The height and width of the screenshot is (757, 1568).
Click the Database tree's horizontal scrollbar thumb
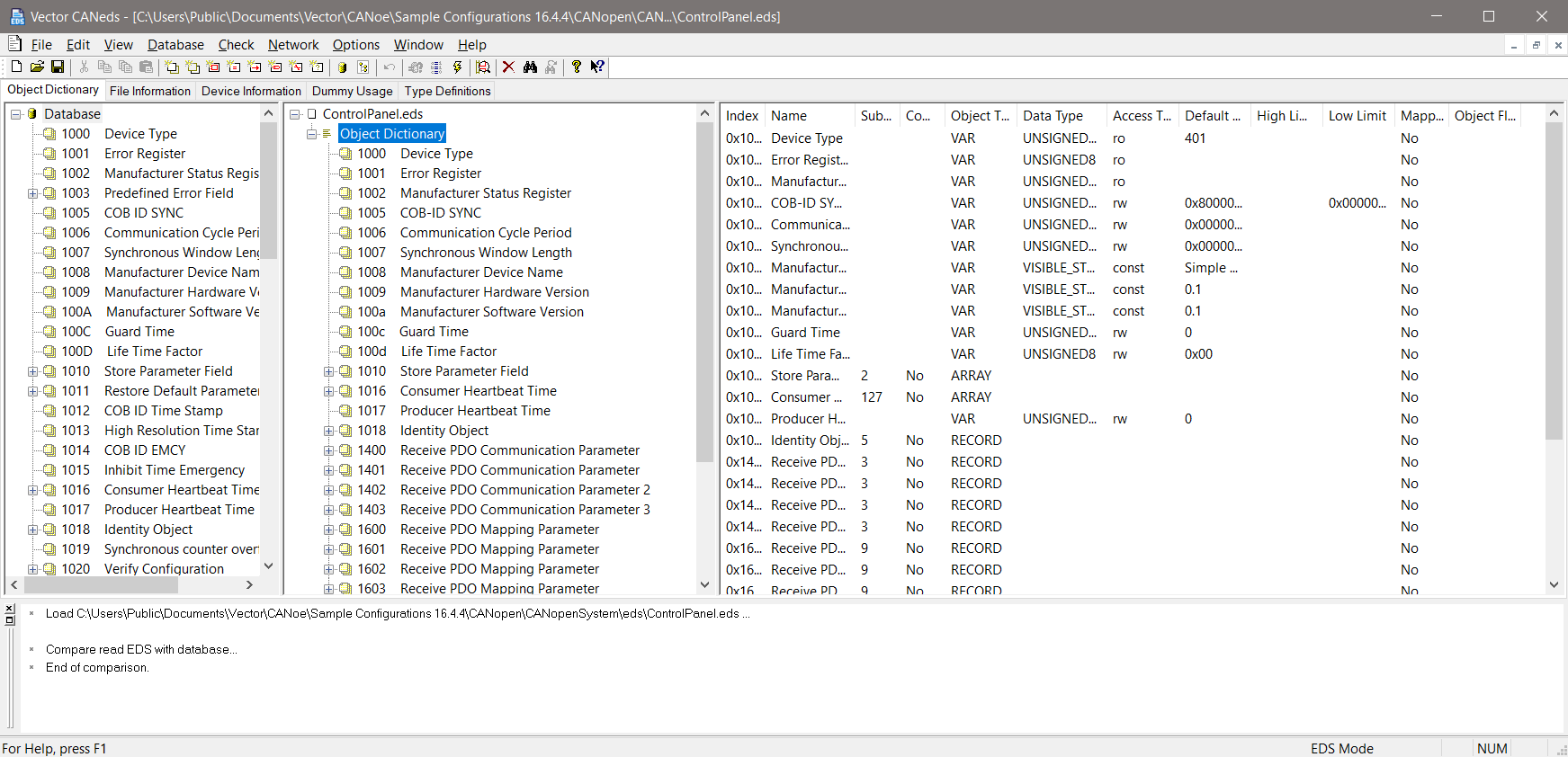pos(101,585)
